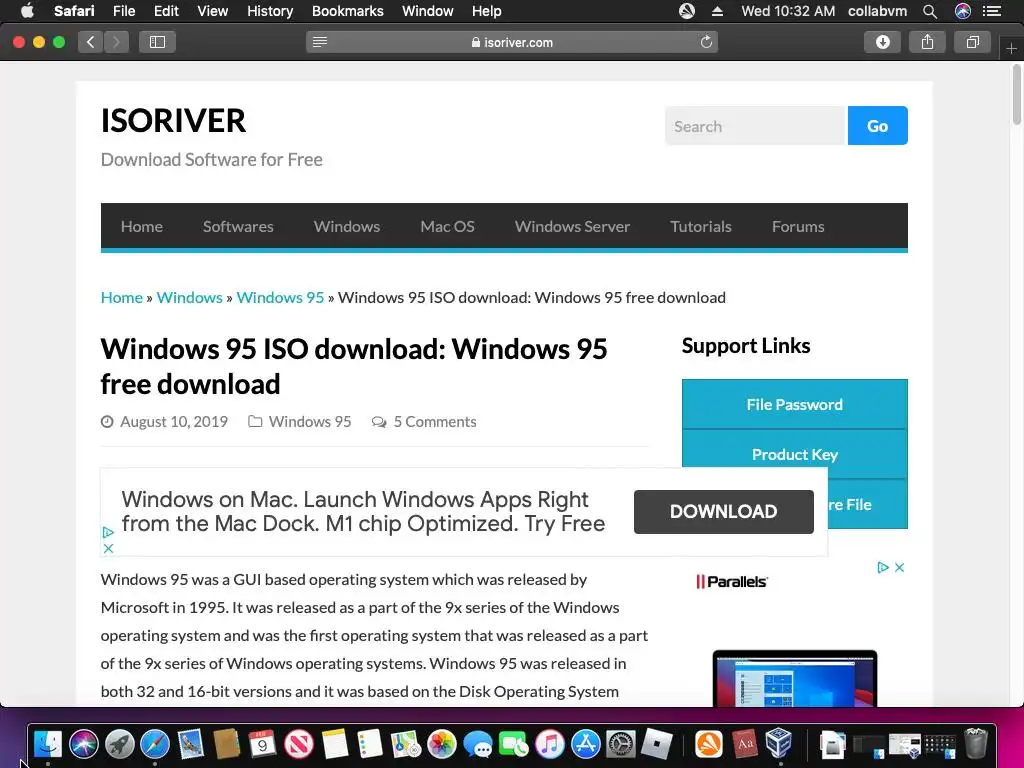Click File Password support link
This screenshot has height=768, width=1024.
coord(795,404)
